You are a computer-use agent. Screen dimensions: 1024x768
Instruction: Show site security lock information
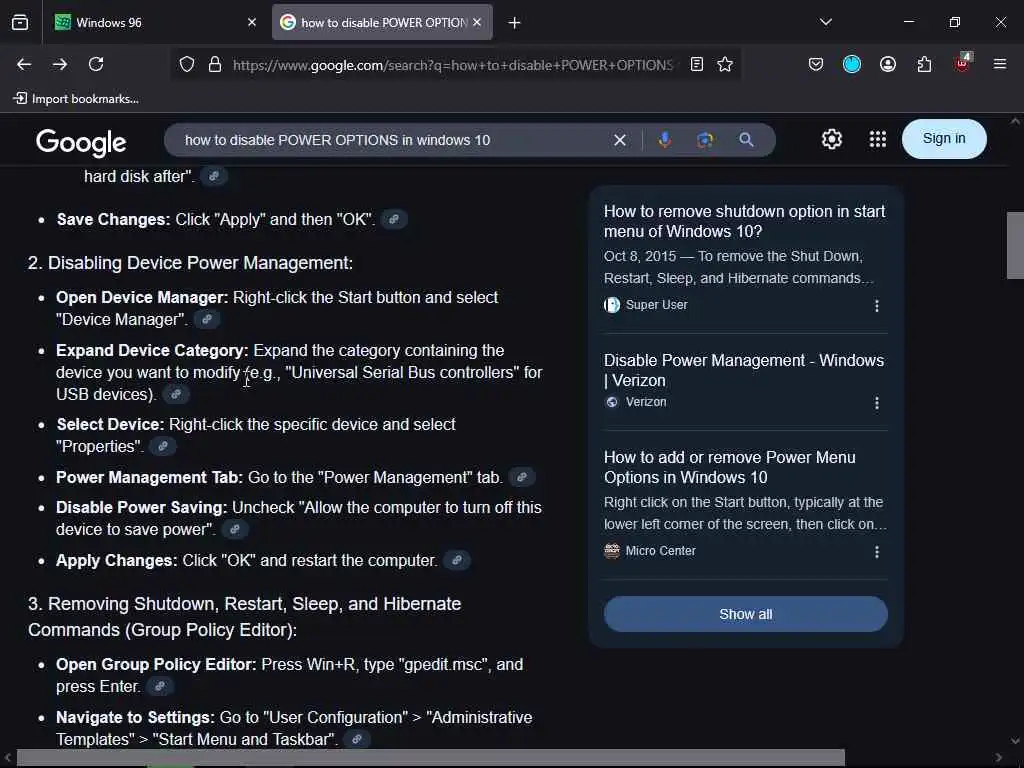(214, 64)
